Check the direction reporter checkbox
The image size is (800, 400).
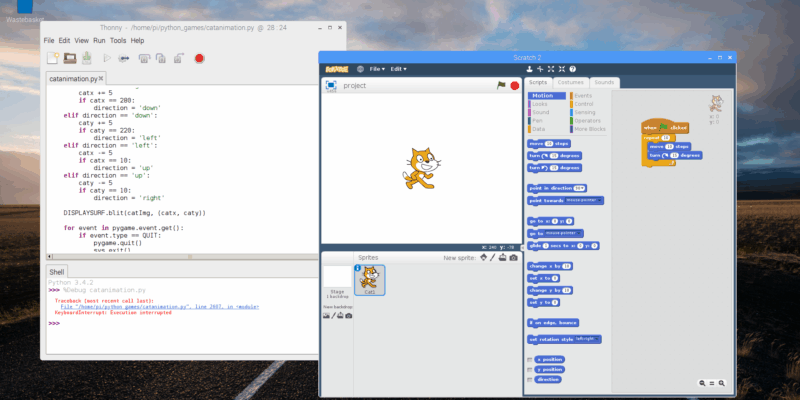(529, 380)
